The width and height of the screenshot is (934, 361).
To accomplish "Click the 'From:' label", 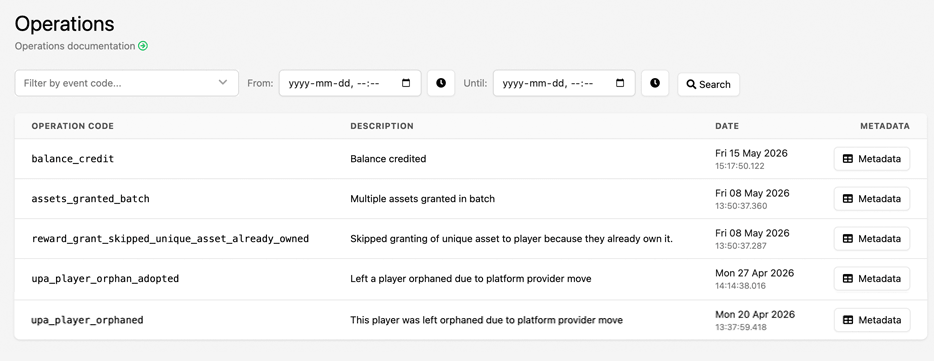I will (260, 83).
